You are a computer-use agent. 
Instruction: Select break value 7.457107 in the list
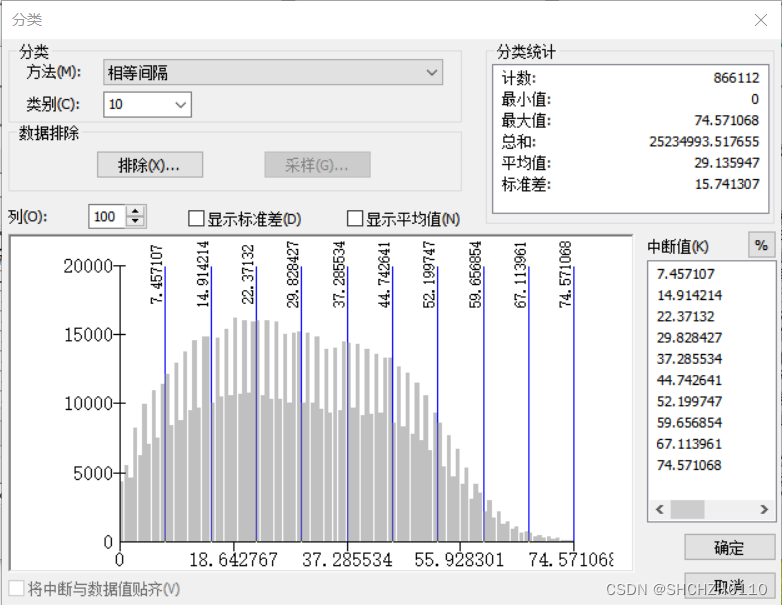point(685,274)
